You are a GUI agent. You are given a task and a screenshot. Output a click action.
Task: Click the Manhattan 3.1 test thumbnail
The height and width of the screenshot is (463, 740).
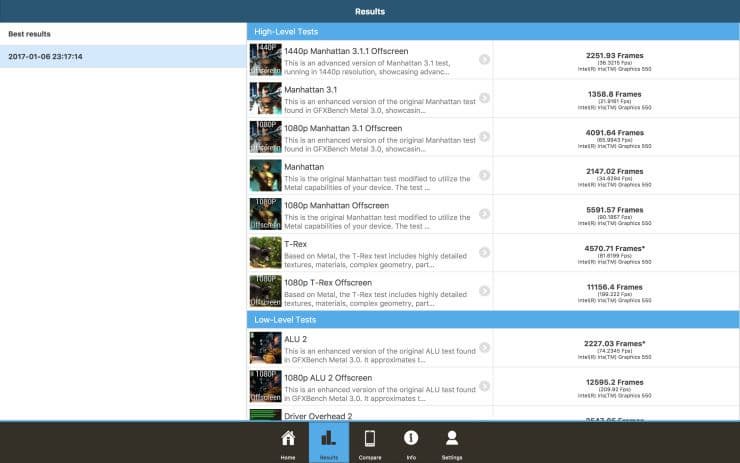click(265, 98)
